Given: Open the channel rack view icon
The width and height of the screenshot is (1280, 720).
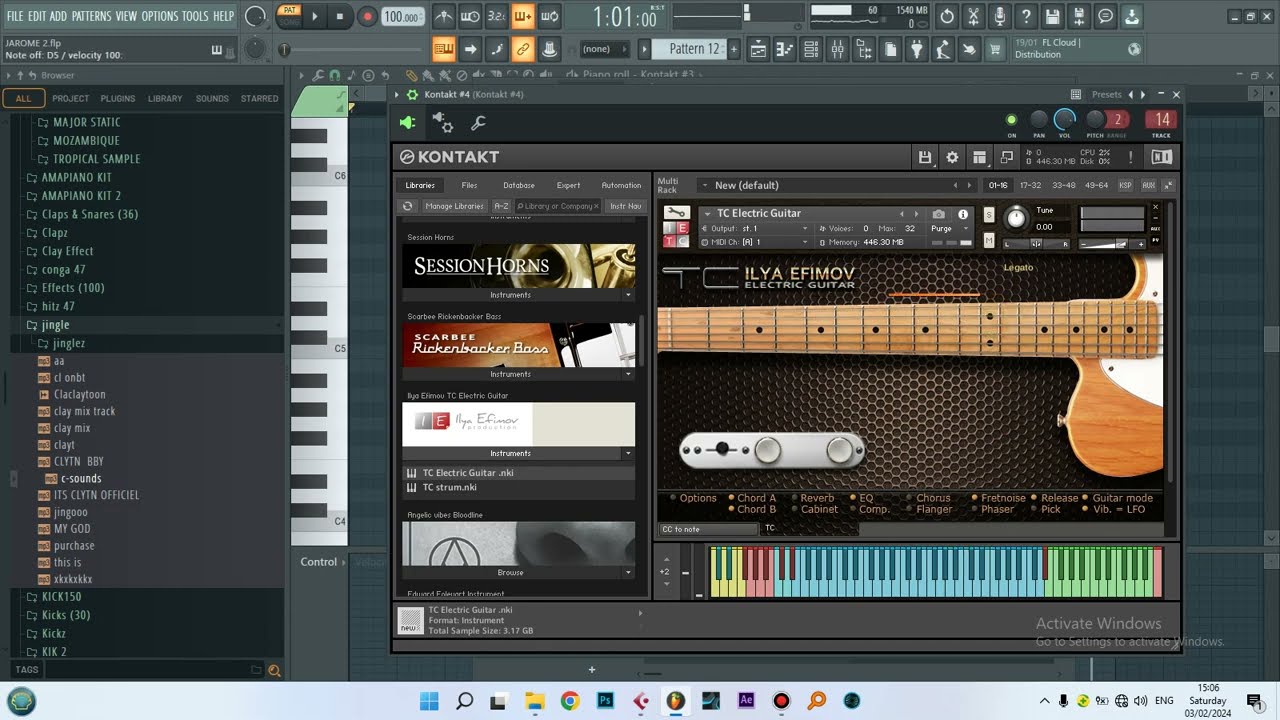Looking at the screenshot, I should point(811,49).
